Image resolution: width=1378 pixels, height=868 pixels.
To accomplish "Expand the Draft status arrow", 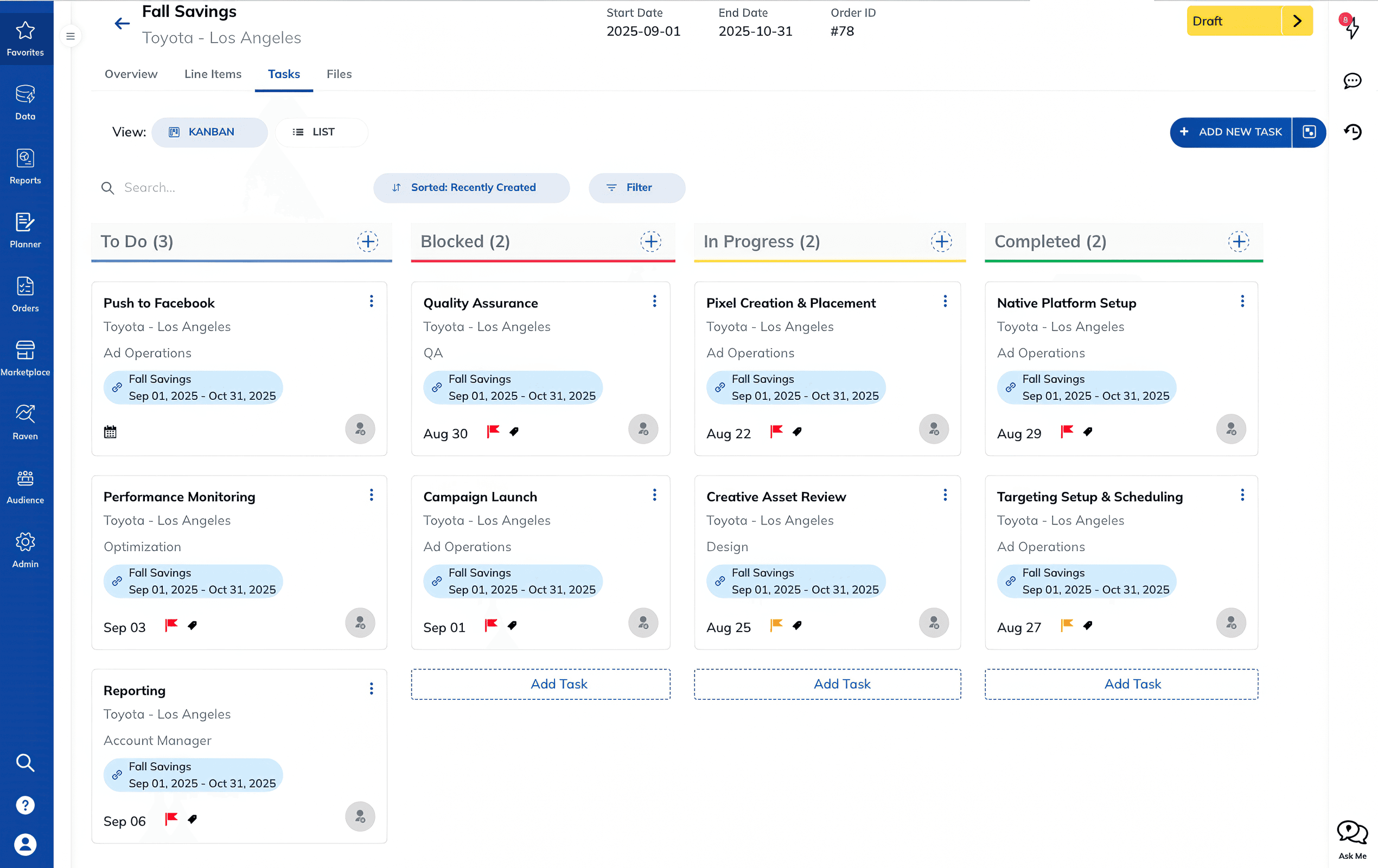I will tap(1297, 21).
